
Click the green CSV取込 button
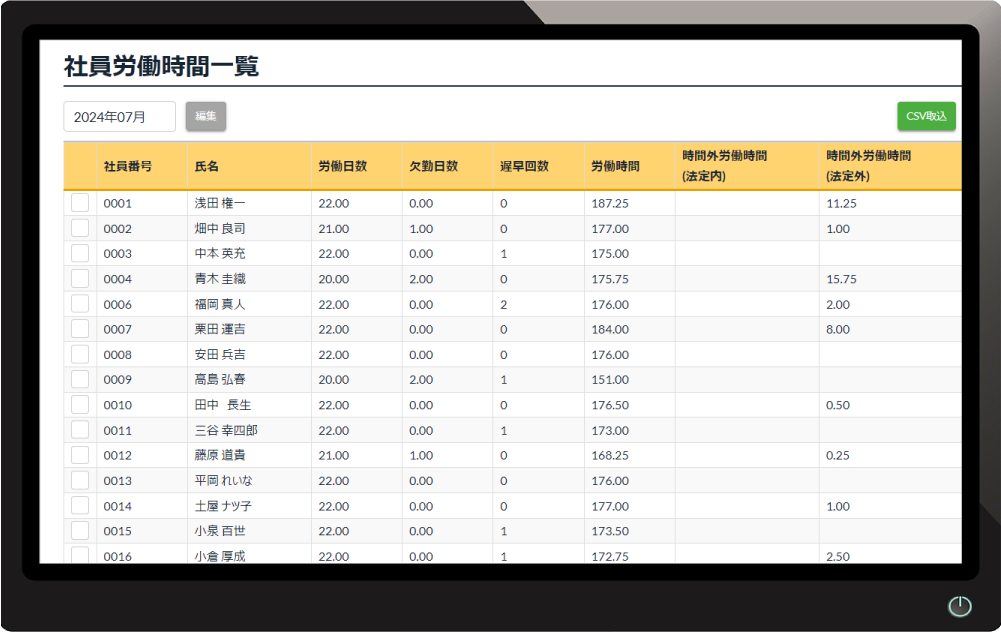pos(926,116)
